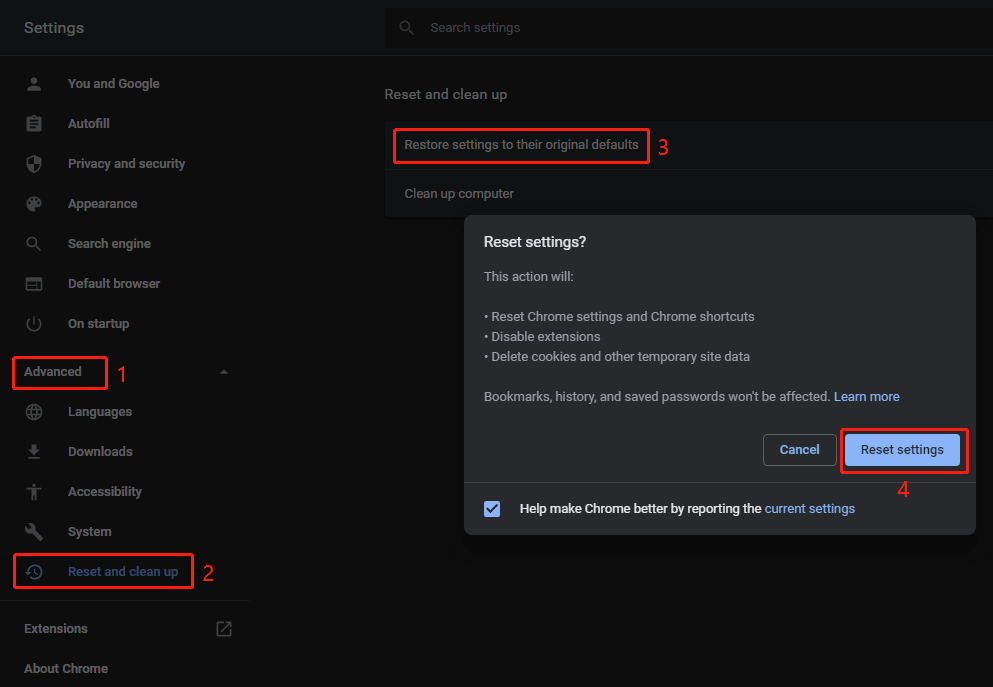Viewport: 993px width, 687px height.
Task: Open You and Google settings
Action: pos(113,84)
